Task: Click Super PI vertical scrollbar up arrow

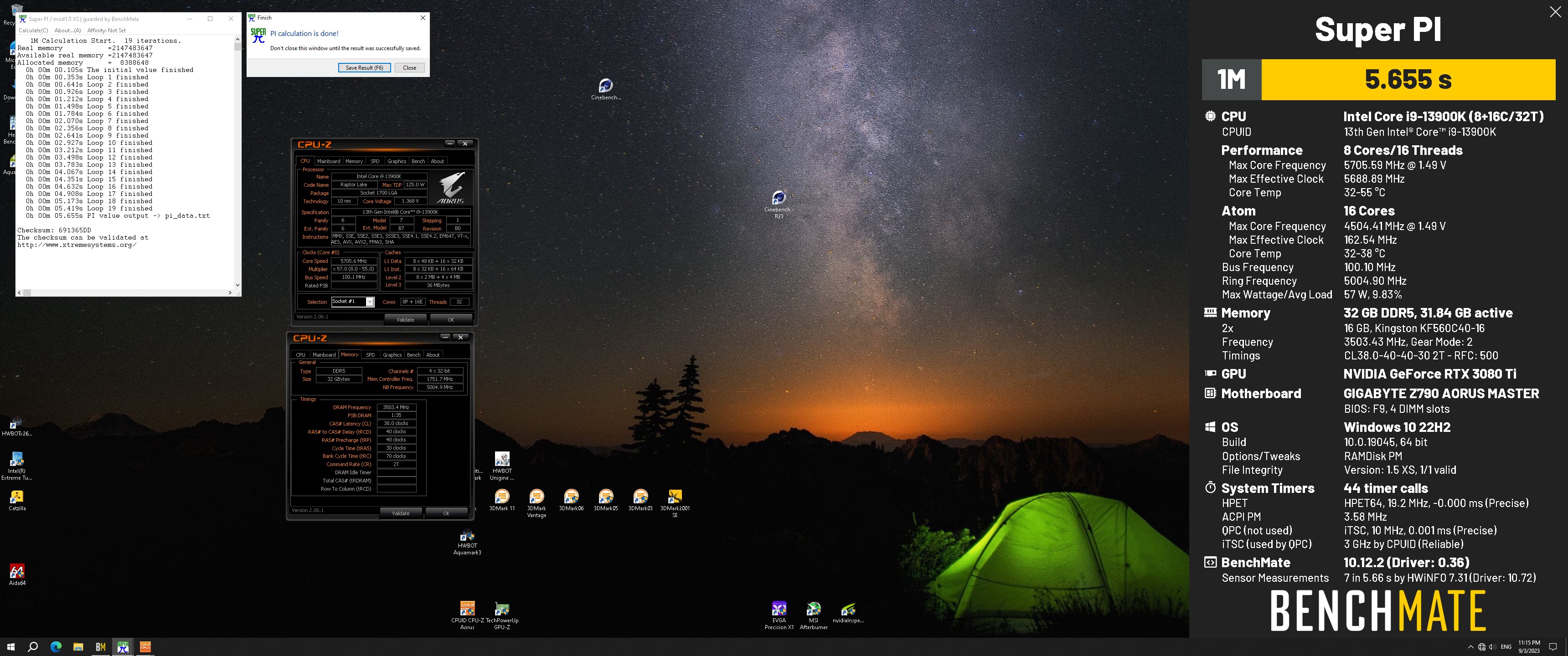Action: click(237, 40)
